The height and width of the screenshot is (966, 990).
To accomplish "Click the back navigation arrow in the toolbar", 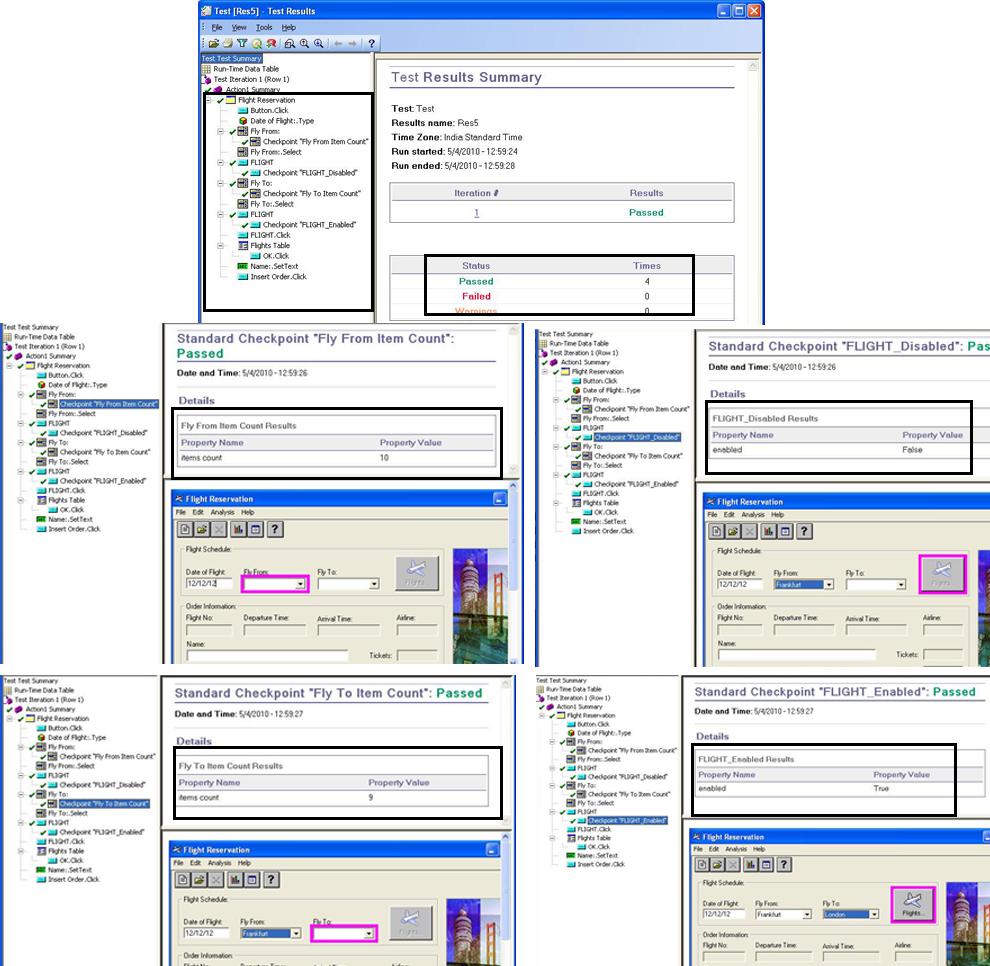I will point(340,43).
